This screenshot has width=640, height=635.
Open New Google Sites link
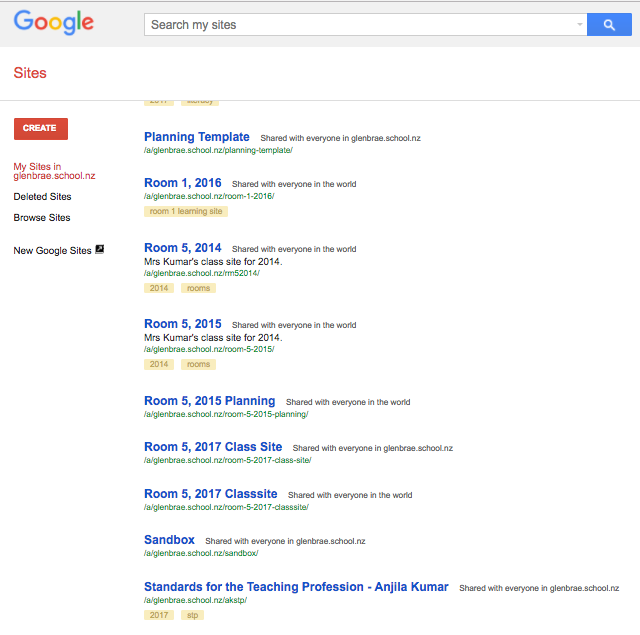52,251
